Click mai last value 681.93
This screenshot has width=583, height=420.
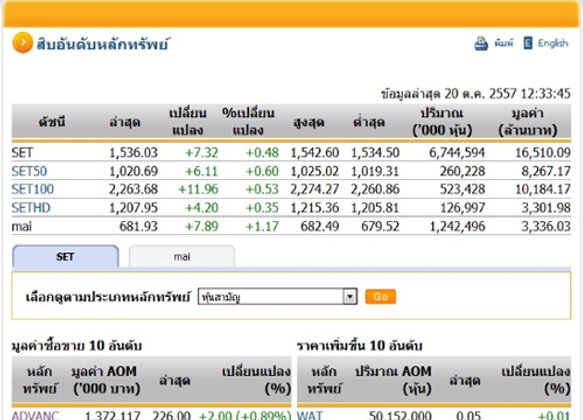coord(139,226)
